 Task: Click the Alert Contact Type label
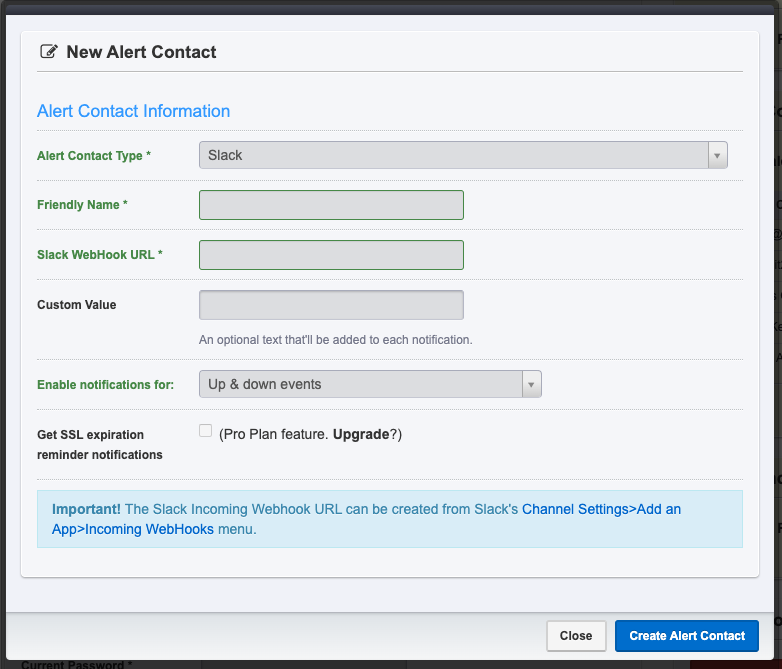tap(94, 156)
